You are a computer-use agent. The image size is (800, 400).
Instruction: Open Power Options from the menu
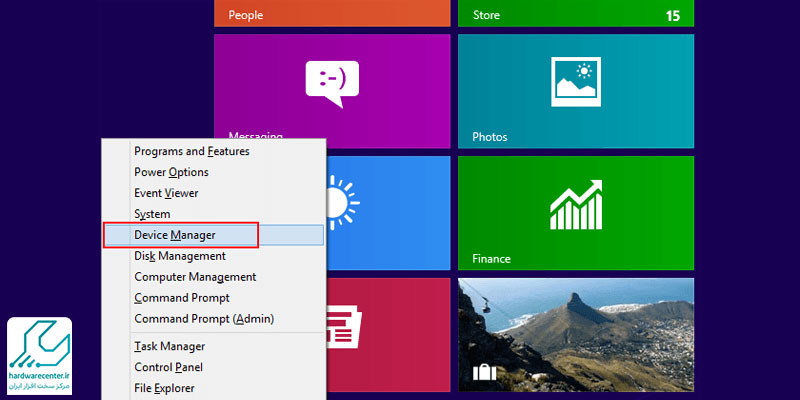tap(171, 172)
